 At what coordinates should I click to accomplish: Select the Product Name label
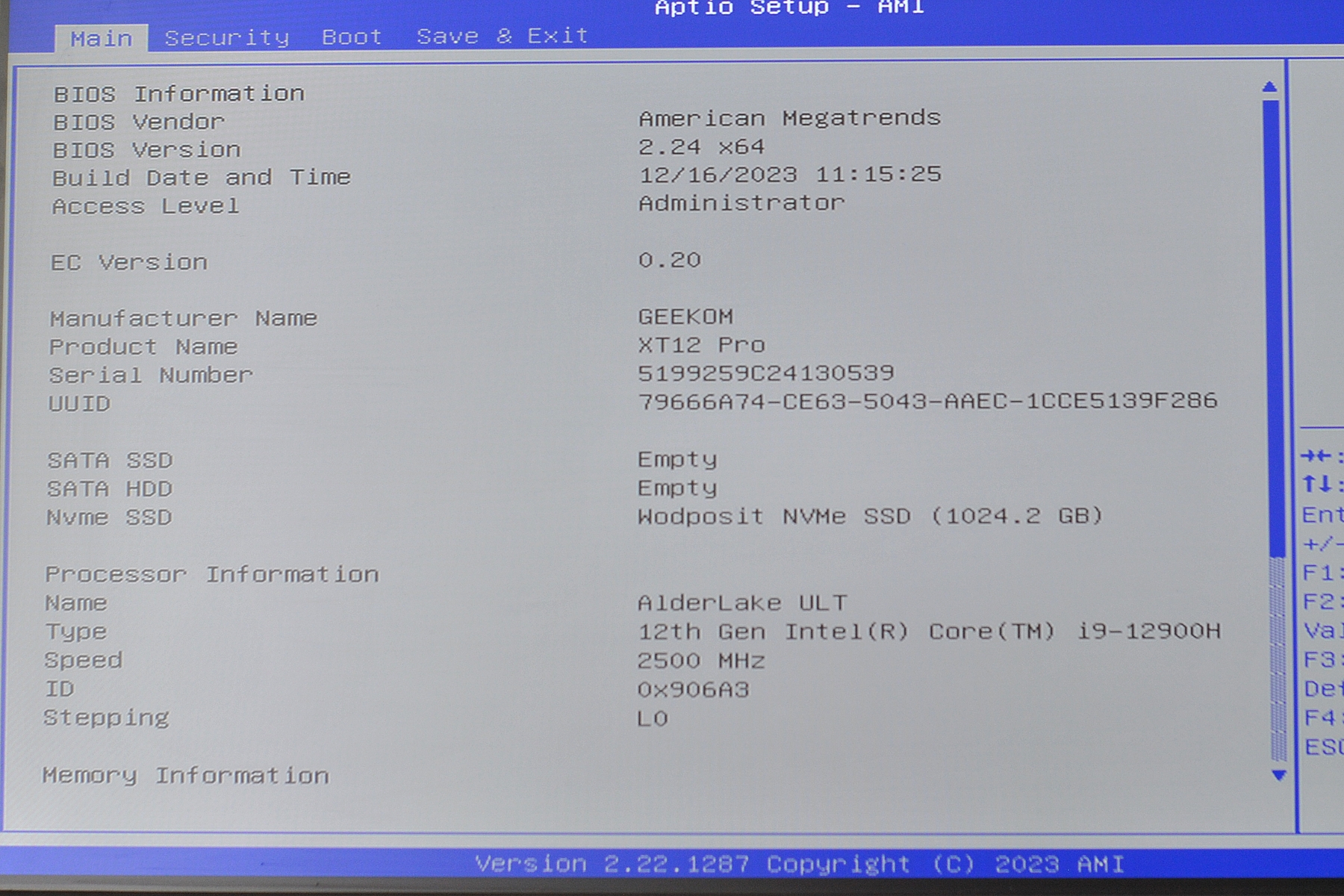143,347
